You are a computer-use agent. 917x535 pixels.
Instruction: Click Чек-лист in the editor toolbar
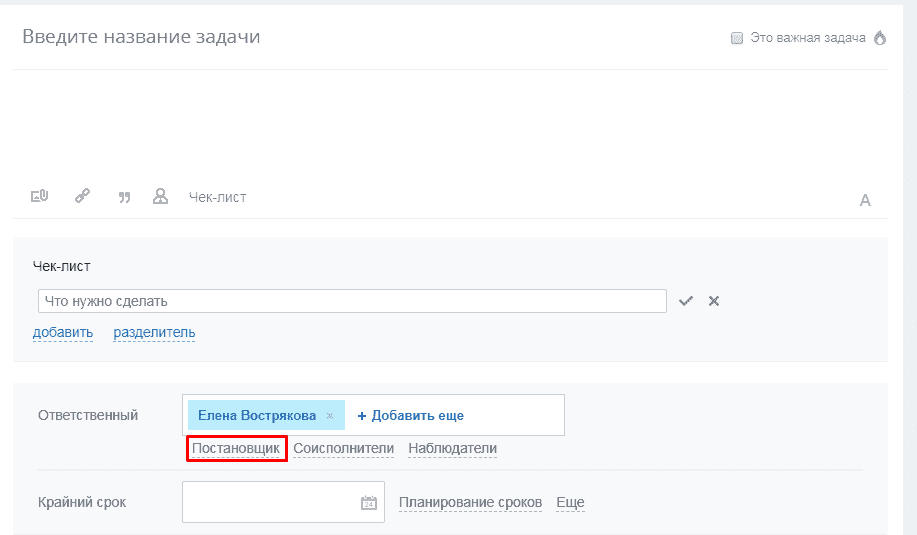click(217, 197)
